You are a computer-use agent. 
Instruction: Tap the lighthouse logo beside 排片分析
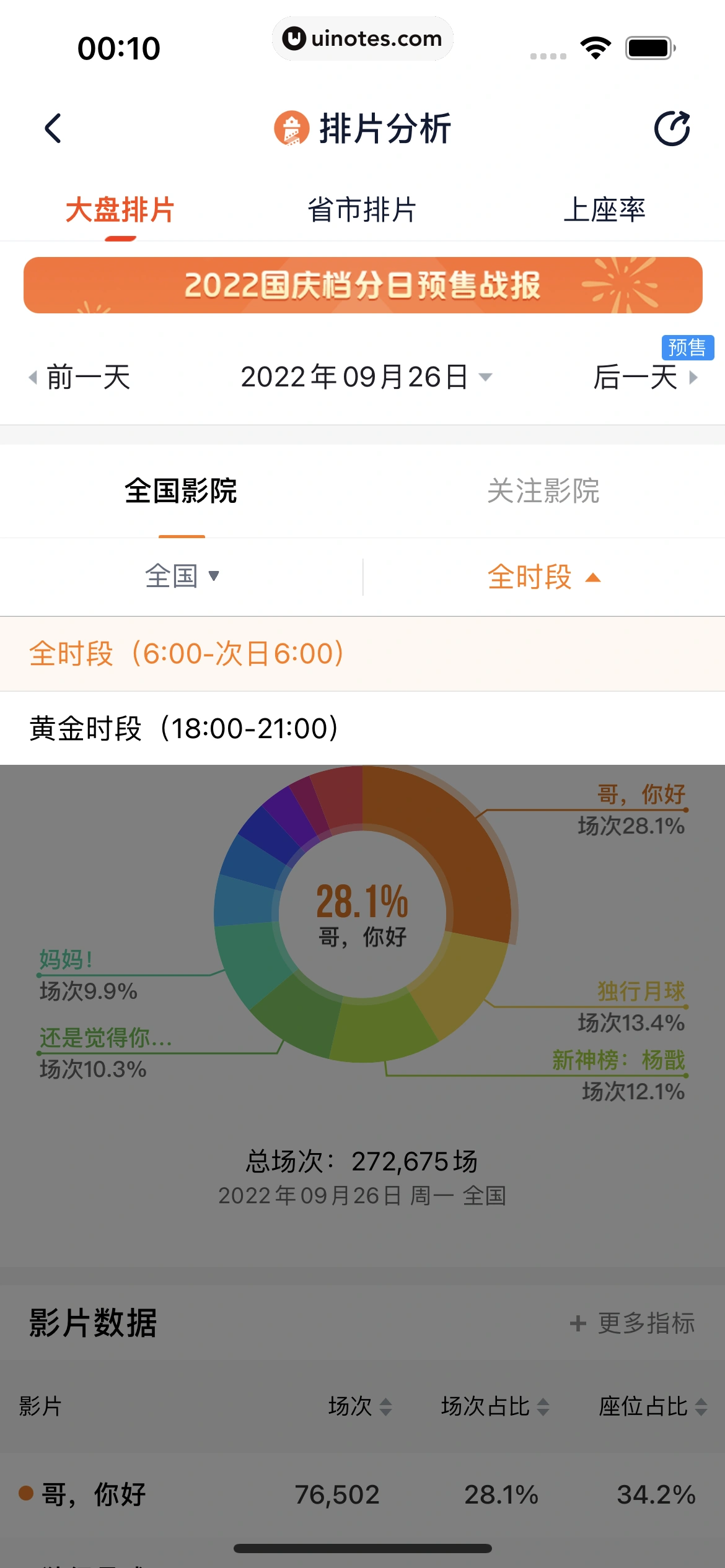[x=291, y=128]
